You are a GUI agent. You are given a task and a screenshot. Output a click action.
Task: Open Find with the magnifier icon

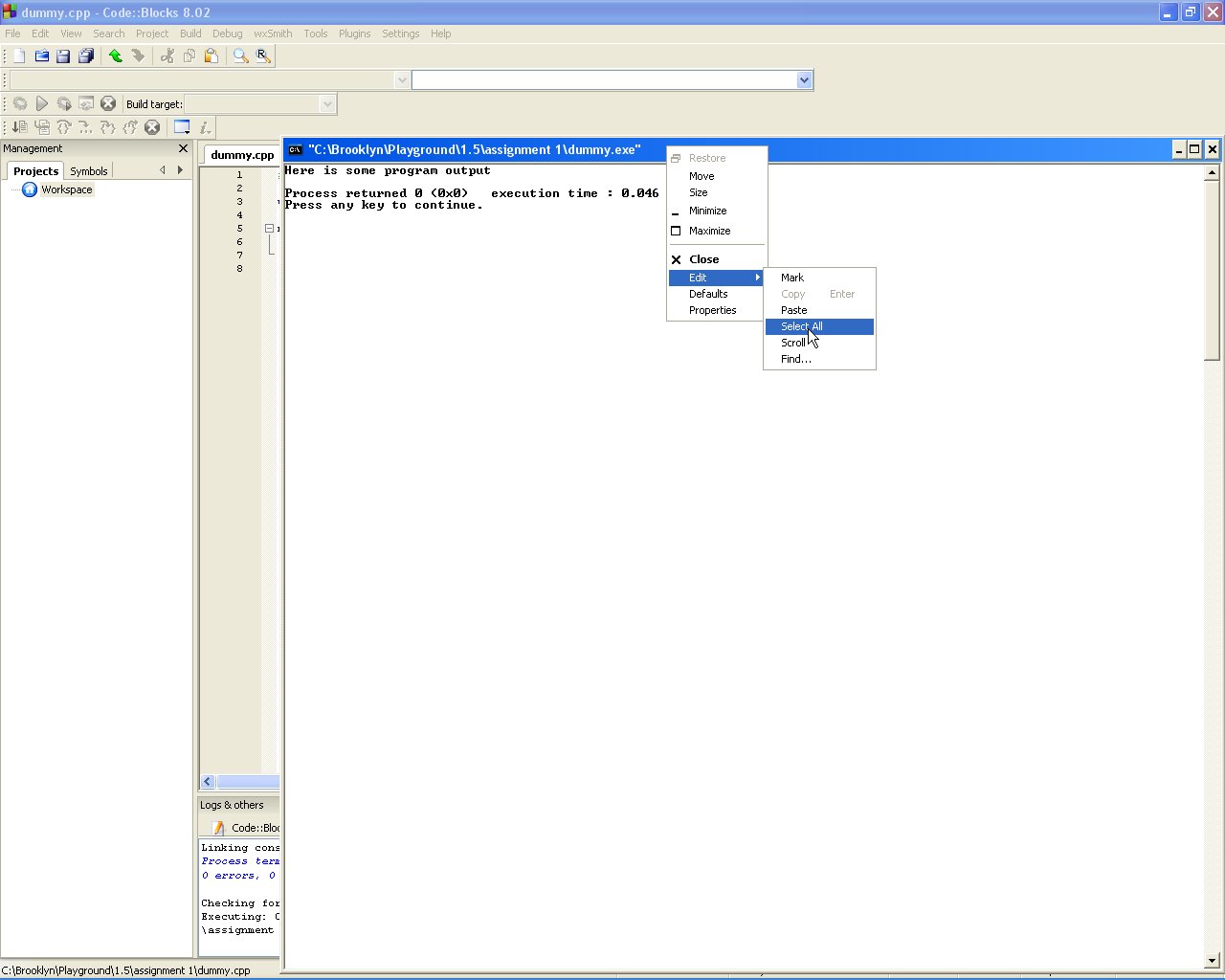241,56
